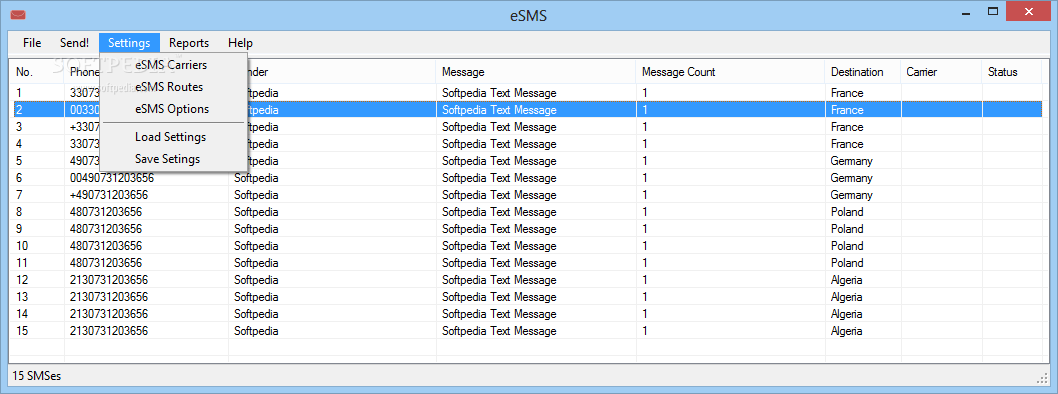This screenshot has height=394, width=1058.
Task: Click phone 00490731203656 in row 6
Action: pyautogui.click(x=111, y=178)
